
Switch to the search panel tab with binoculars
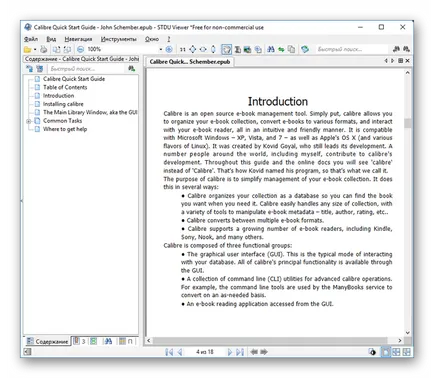coord(108,341)
